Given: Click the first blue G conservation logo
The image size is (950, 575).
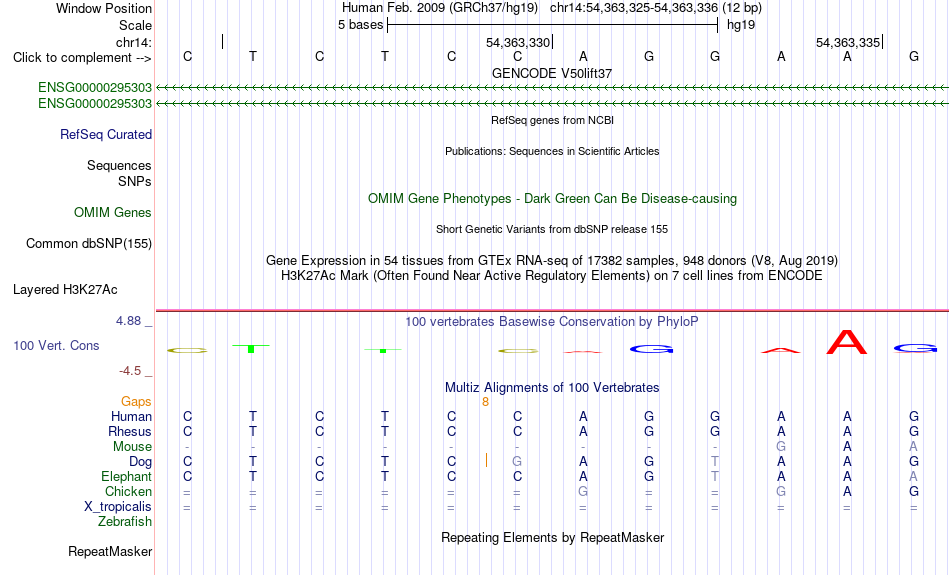Looking at the screenshot, I should tap(652, 349).
